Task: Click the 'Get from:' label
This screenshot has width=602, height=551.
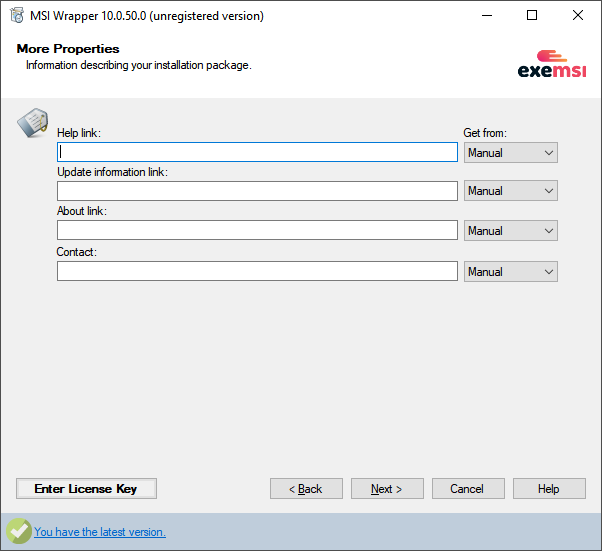Action: [x=485, y=133]
